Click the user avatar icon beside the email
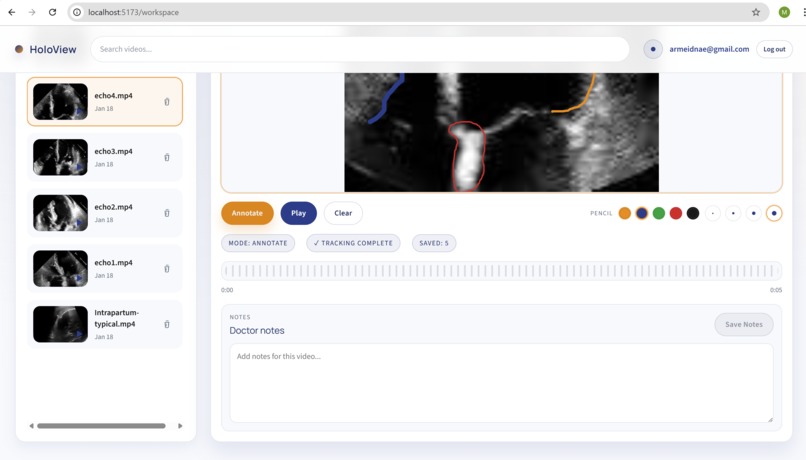This screenshot has width=806, height=460. click(x=653, y=49)
